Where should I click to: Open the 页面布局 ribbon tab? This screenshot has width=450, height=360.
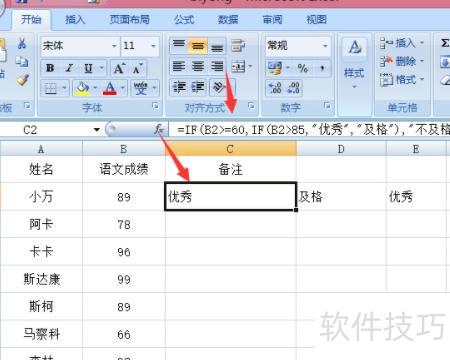(129, 20)
